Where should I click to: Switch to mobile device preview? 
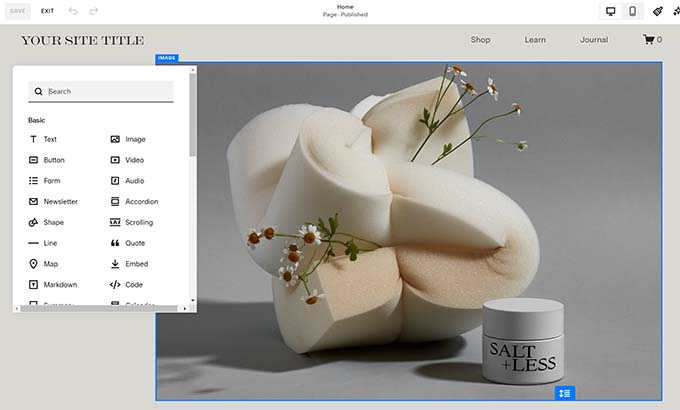click(632, 11)
